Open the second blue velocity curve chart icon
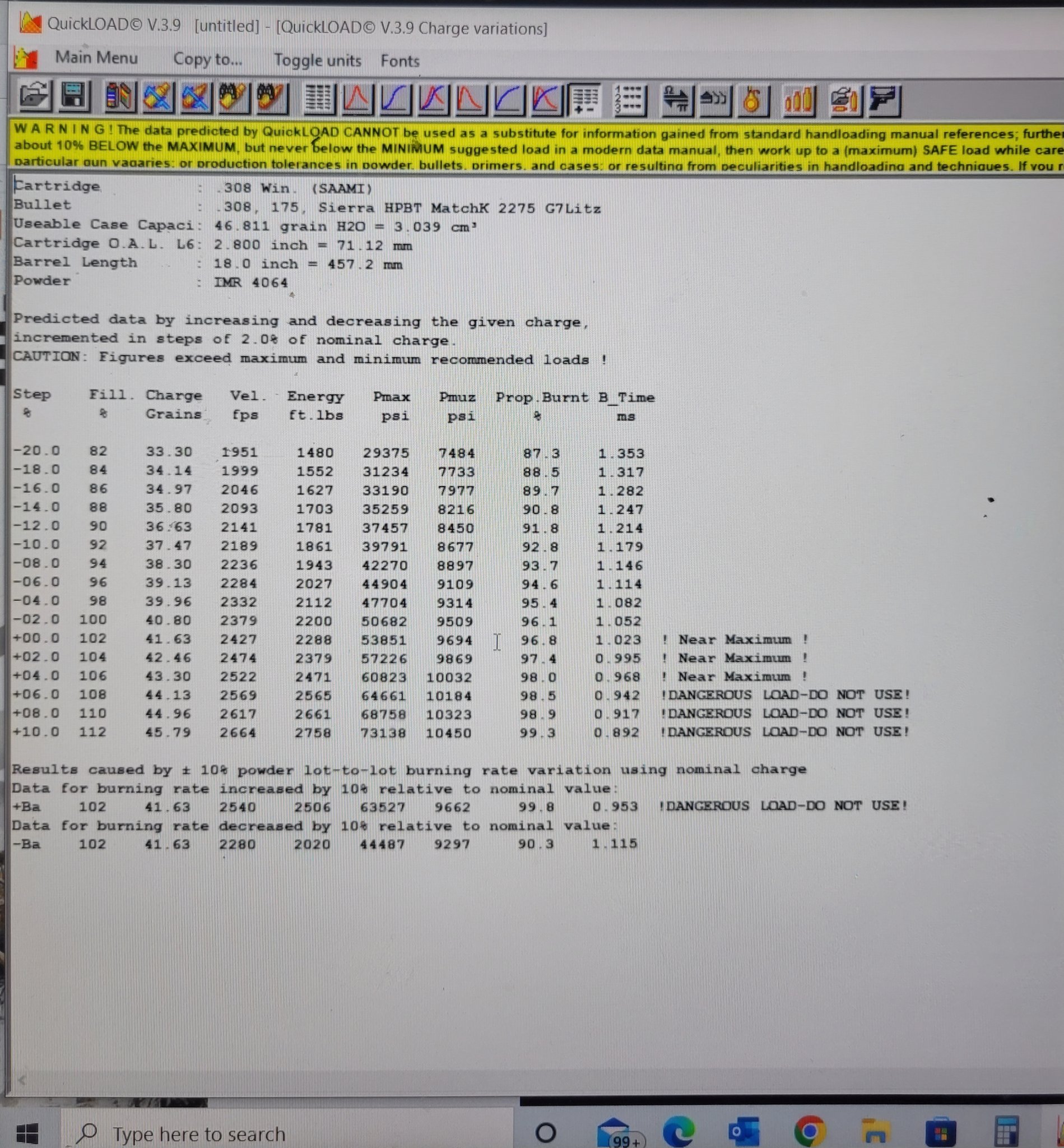This screenshot has width=1064, height=1148. pyautogui.click(x=509, y=99)
